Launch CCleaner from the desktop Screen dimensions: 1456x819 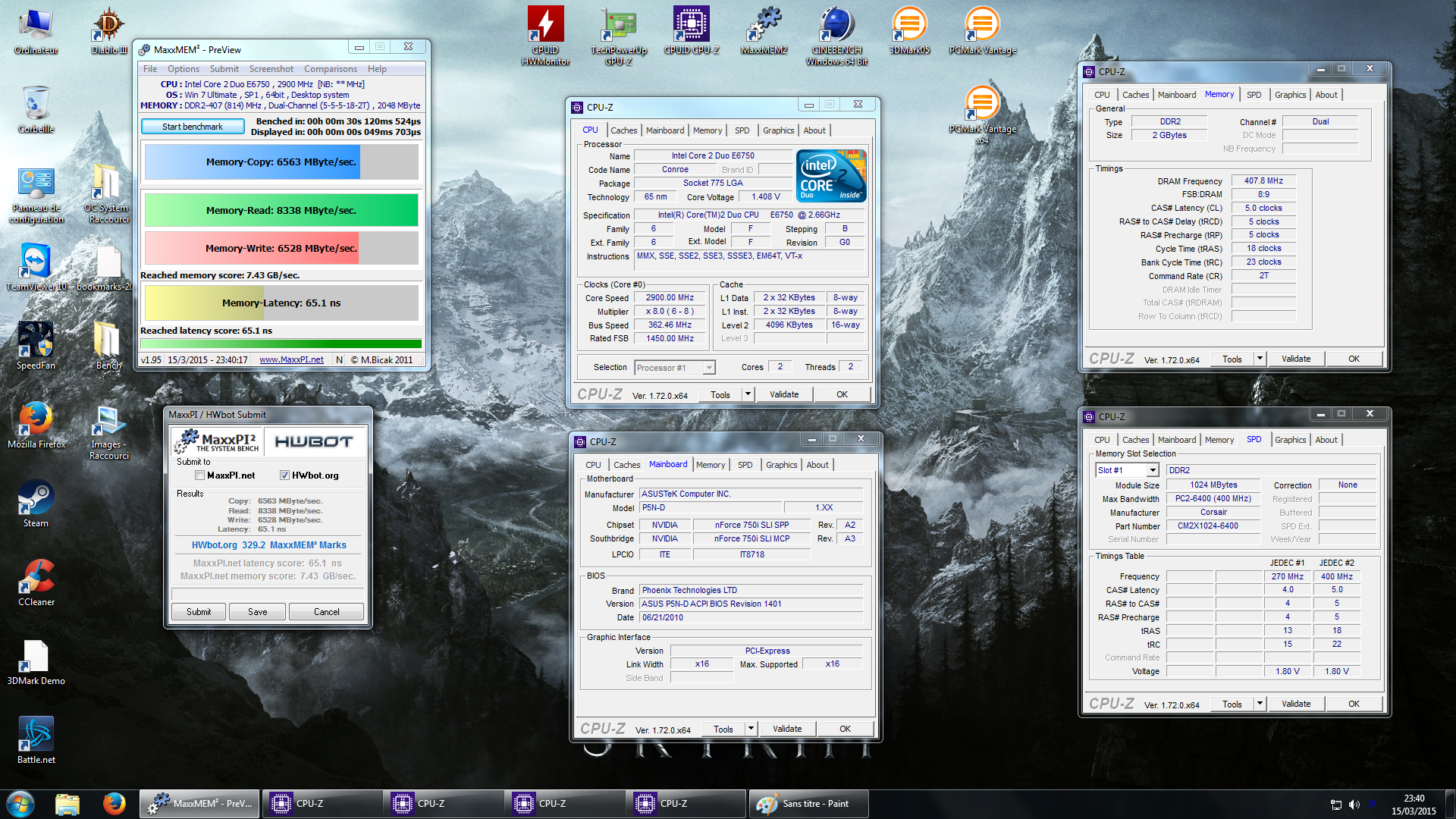tap(36, 584)
